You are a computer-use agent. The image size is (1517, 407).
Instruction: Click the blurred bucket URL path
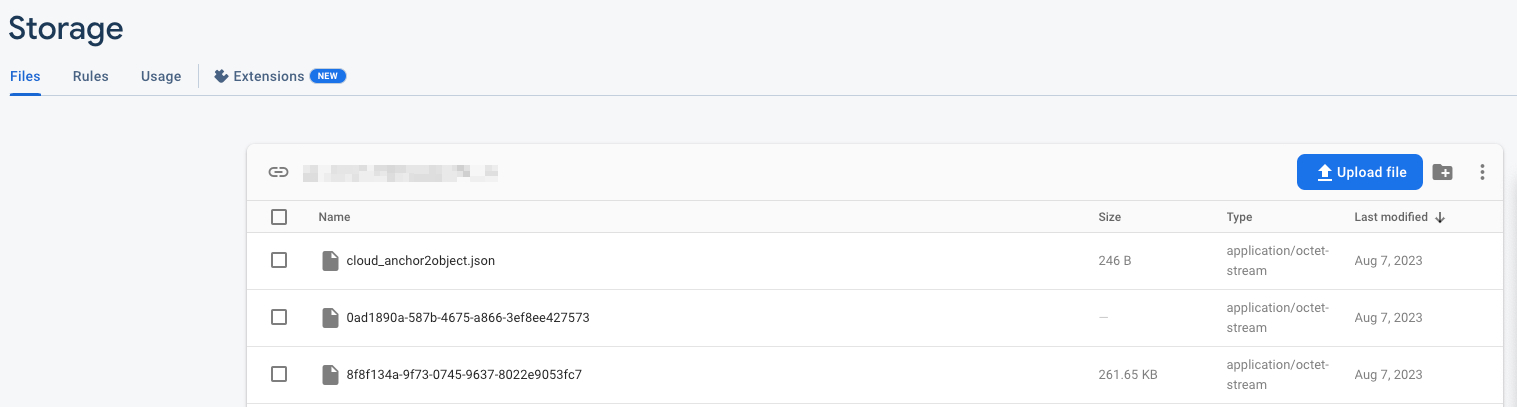click(400, 172)
